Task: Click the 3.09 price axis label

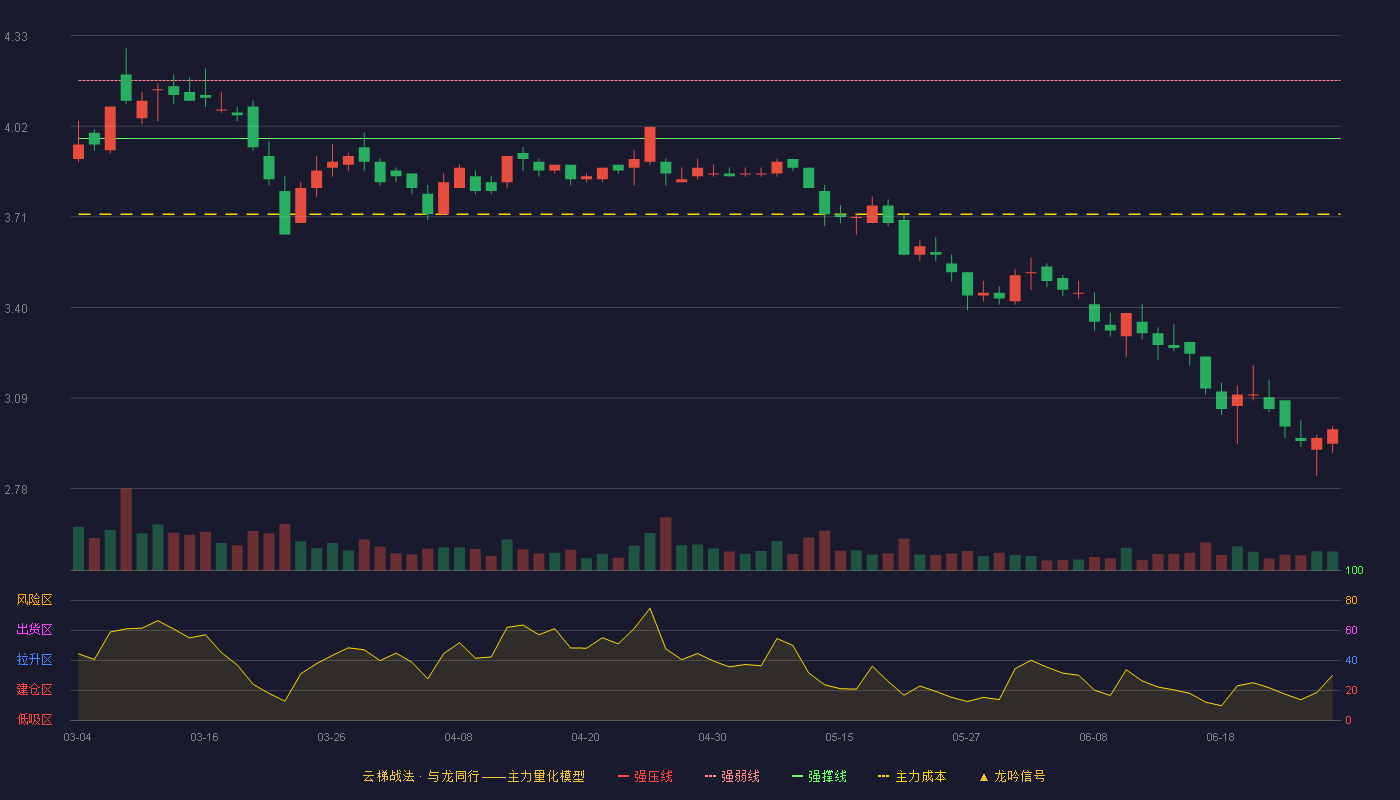Action: (x=16, y=399)
